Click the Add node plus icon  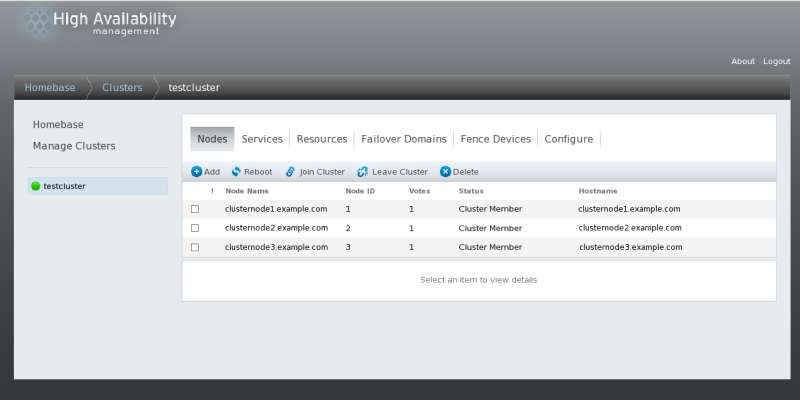click(197, 172)
